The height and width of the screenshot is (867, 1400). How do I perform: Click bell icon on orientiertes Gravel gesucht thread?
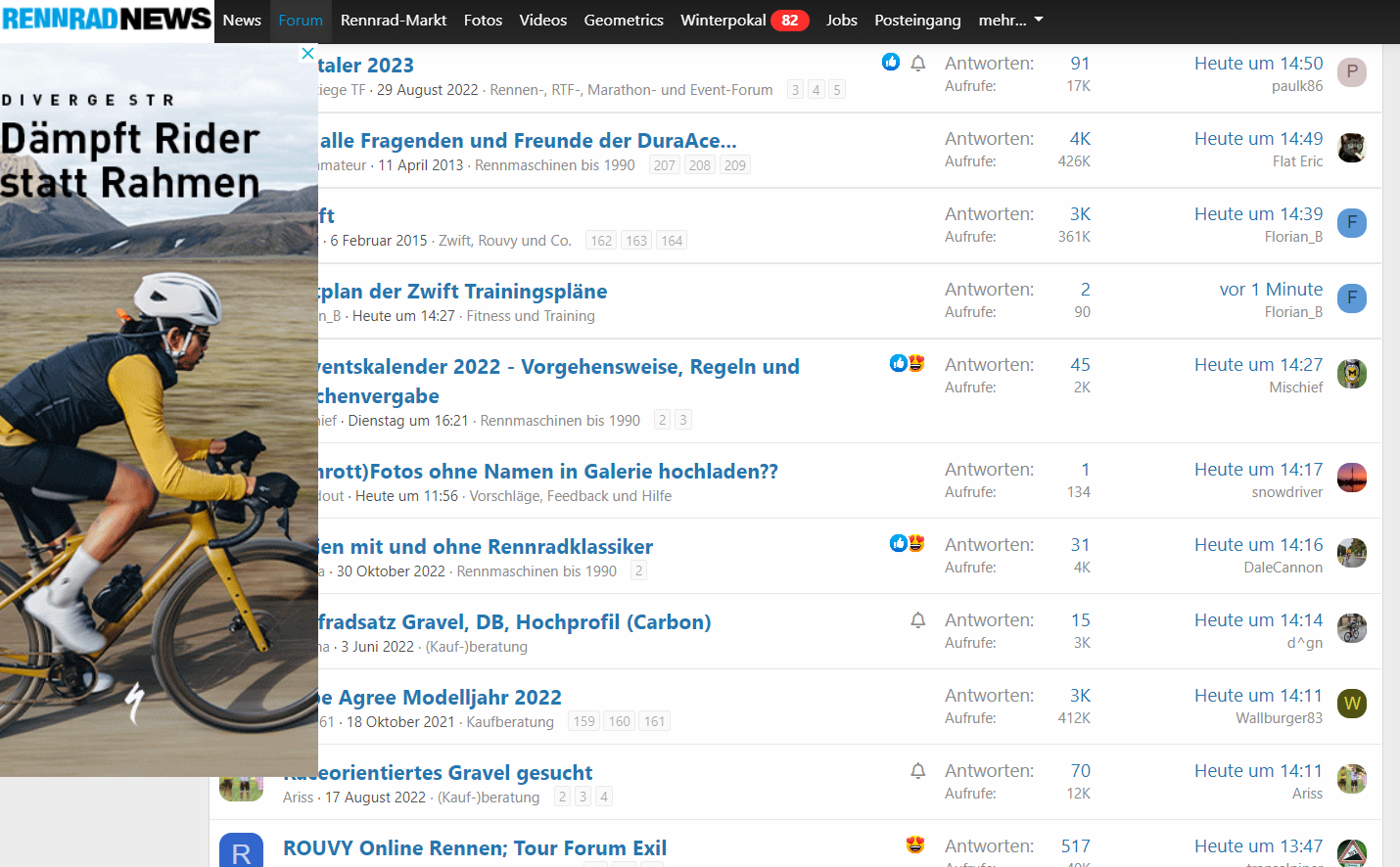(x=918, y=771)
